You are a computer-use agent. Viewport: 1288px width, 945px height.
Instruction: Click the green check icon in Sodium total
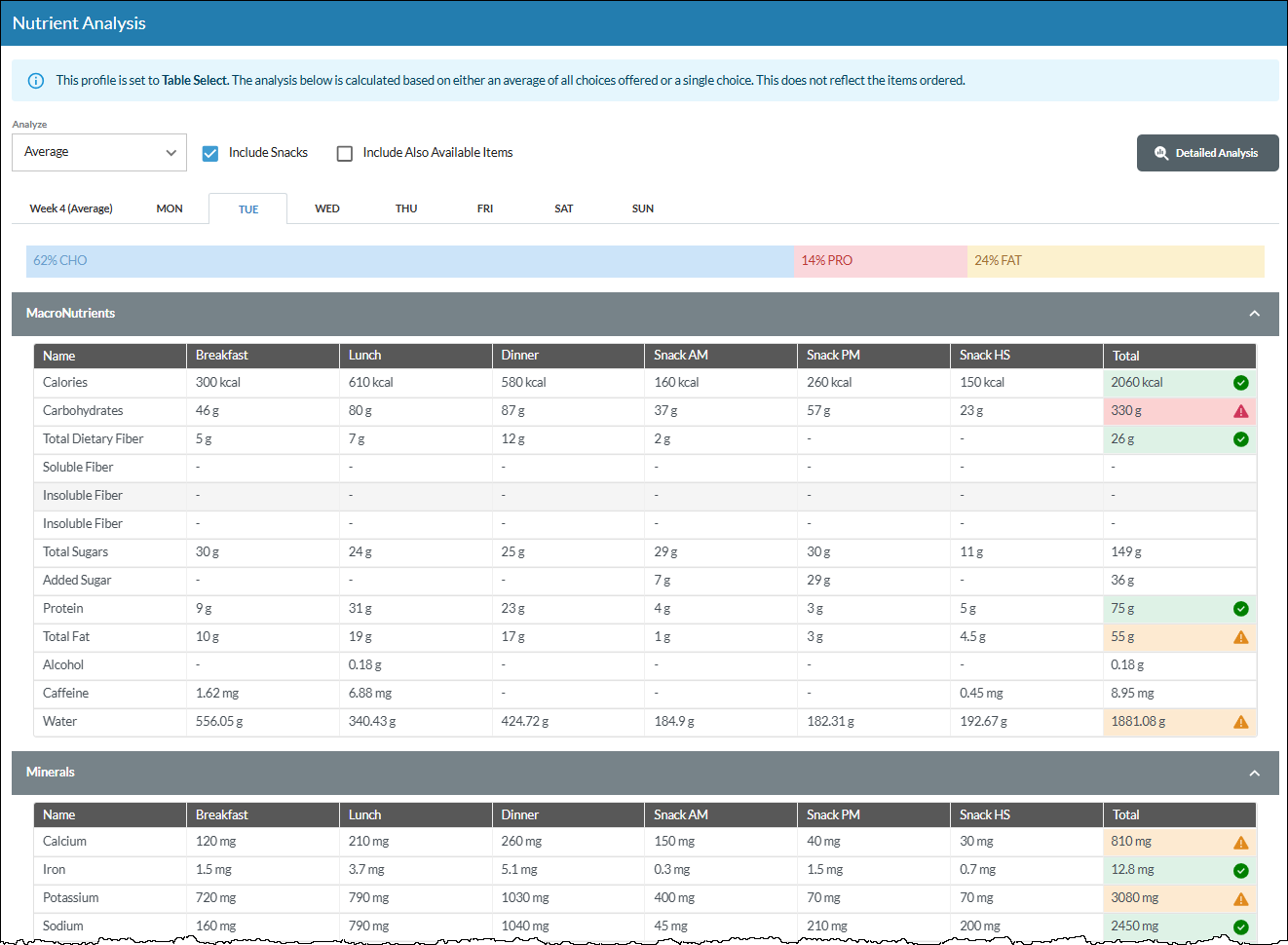(1240, 927)
